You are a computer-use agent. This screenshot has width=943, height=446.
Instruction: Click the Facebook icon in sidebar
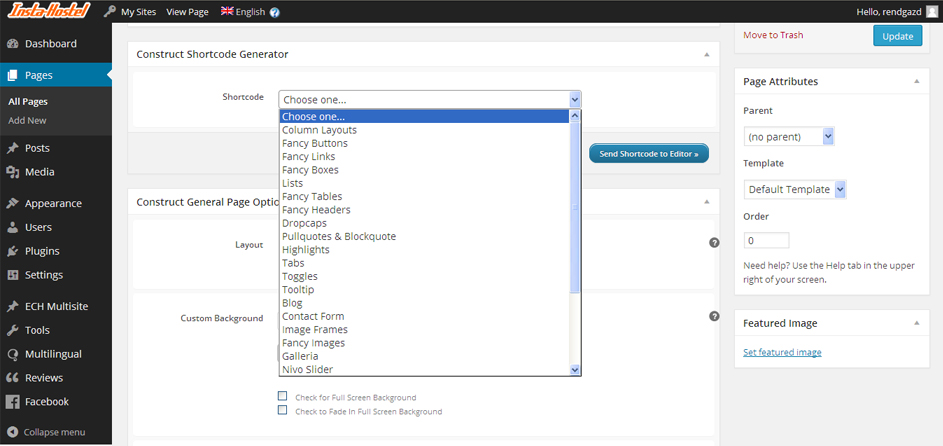point(13,402)
